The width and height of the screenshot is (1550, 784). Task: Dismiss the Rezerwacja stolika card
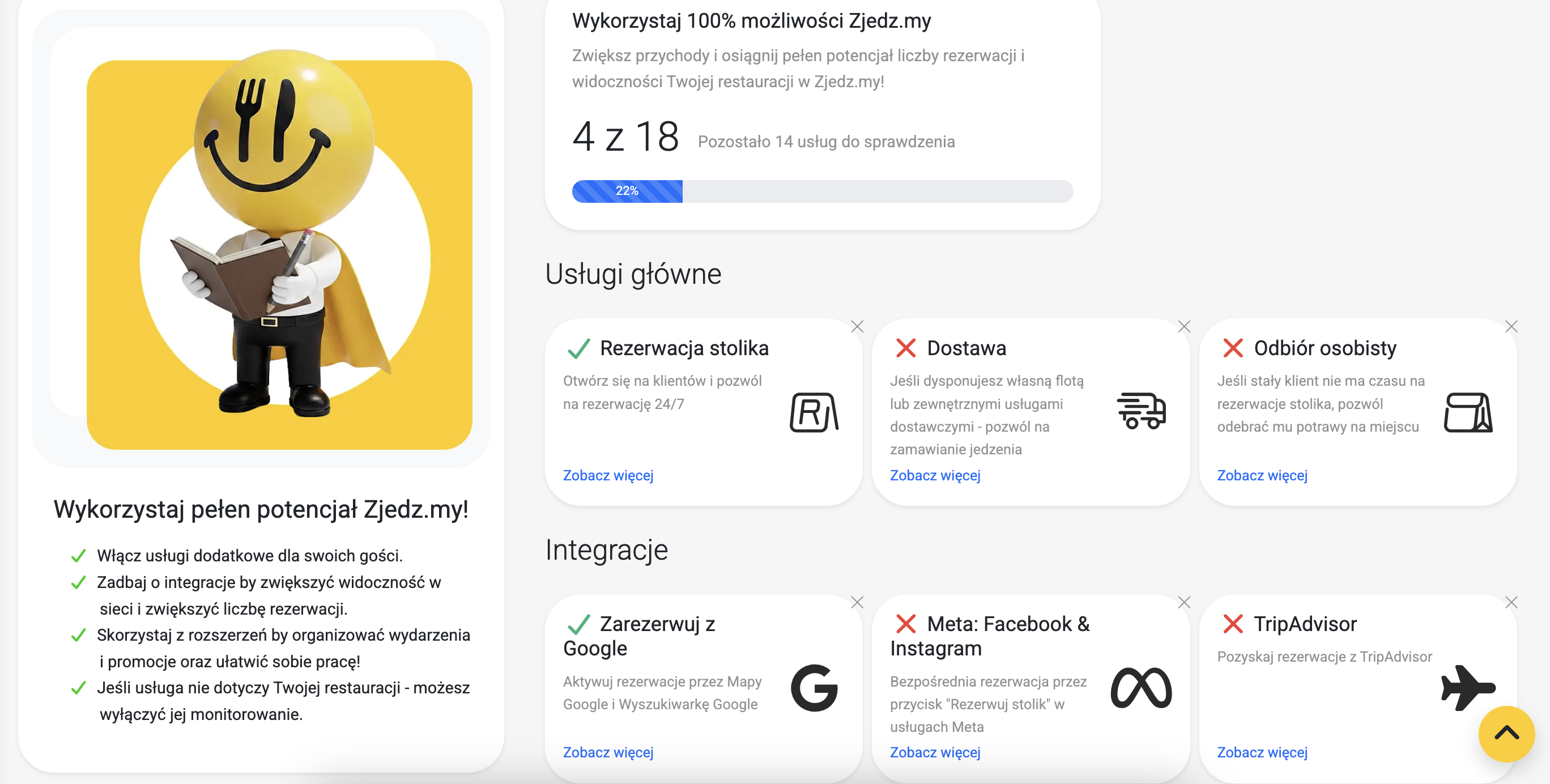point(857,327)
